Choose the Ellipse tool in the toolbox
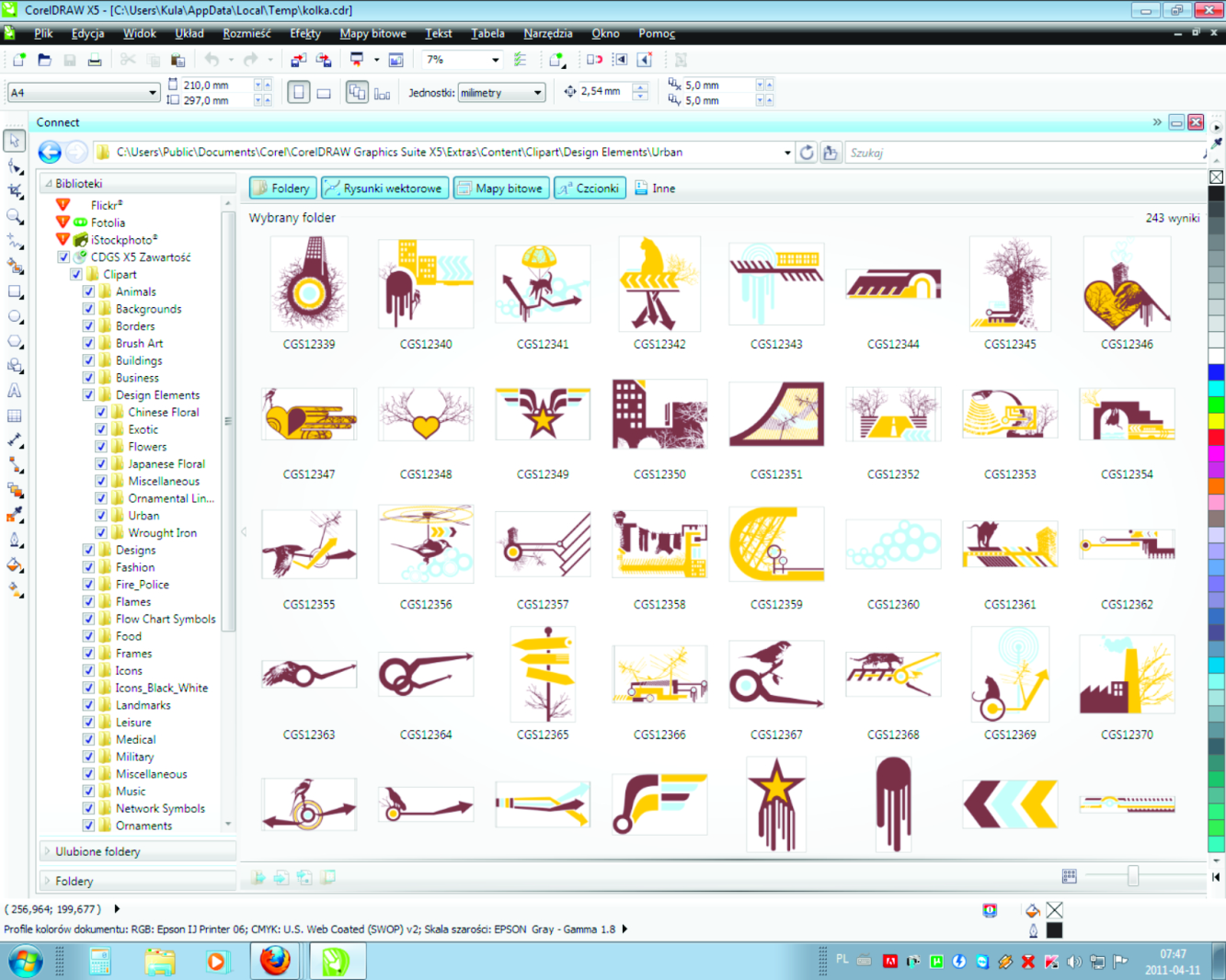Image resolution: width=1226 pixels, height=980 pixels. click(x=15, y=316)
